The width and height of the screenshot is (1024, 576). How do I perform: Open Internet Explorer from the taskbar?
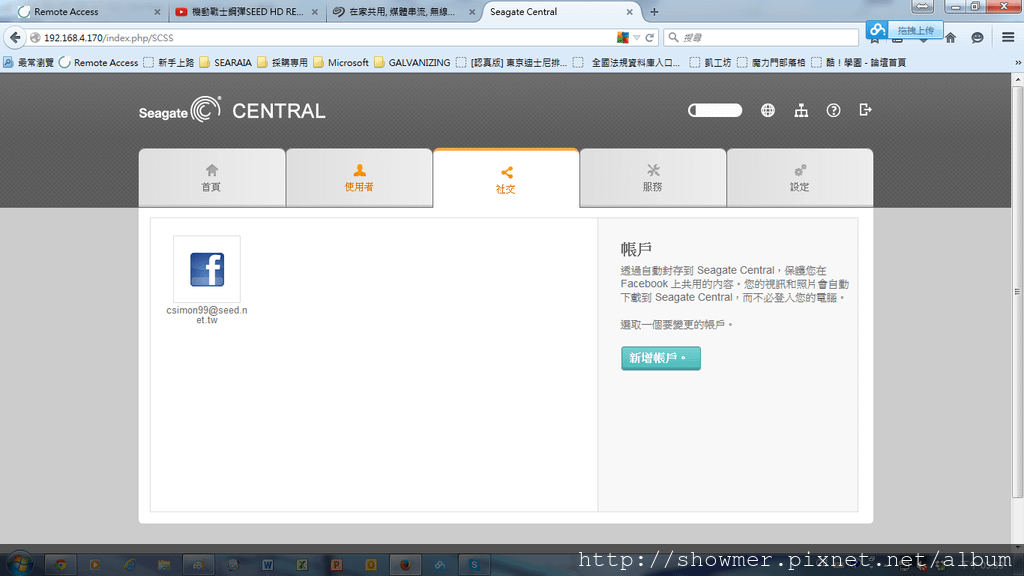click(x=129, y=565)
